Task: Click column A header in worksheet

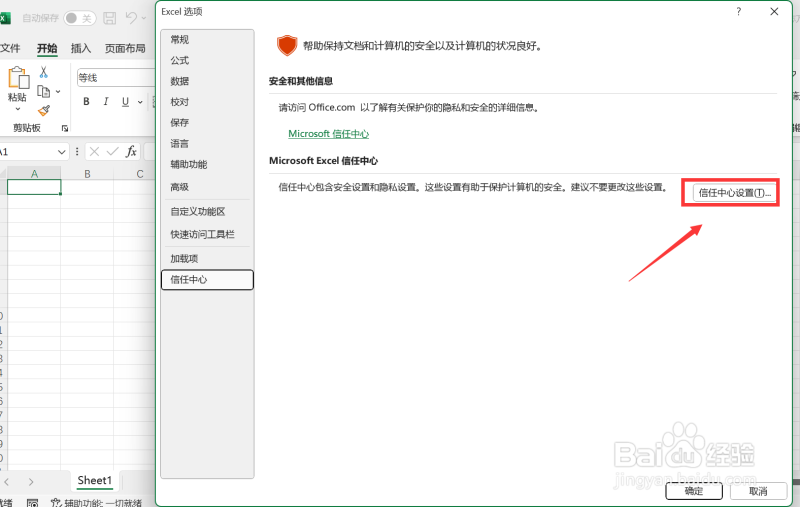Action: pos(34,173)
